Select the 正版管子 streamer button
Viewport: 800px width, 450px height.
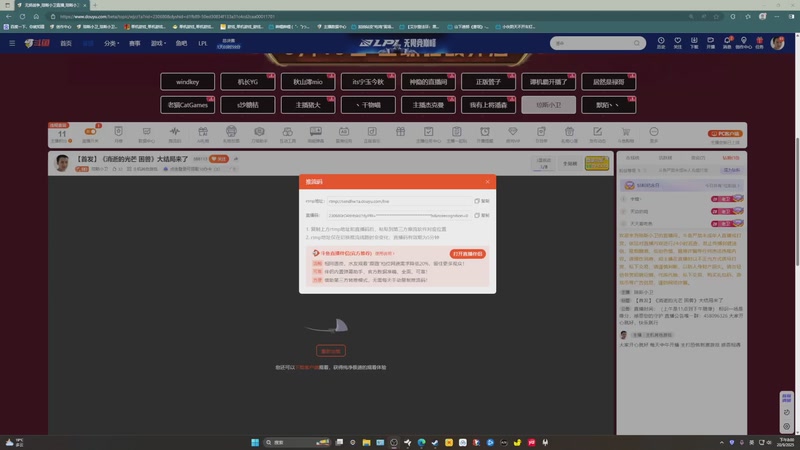click(488, 82)
